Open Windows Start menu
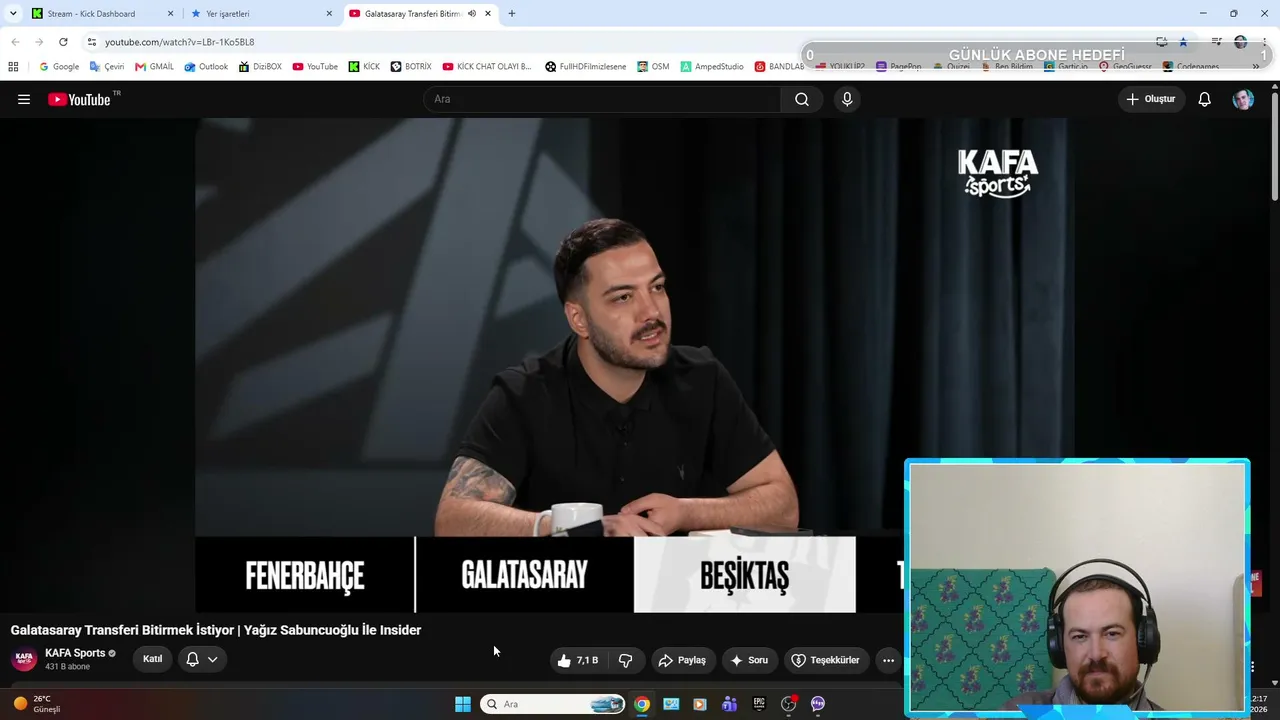 point(463,704)
